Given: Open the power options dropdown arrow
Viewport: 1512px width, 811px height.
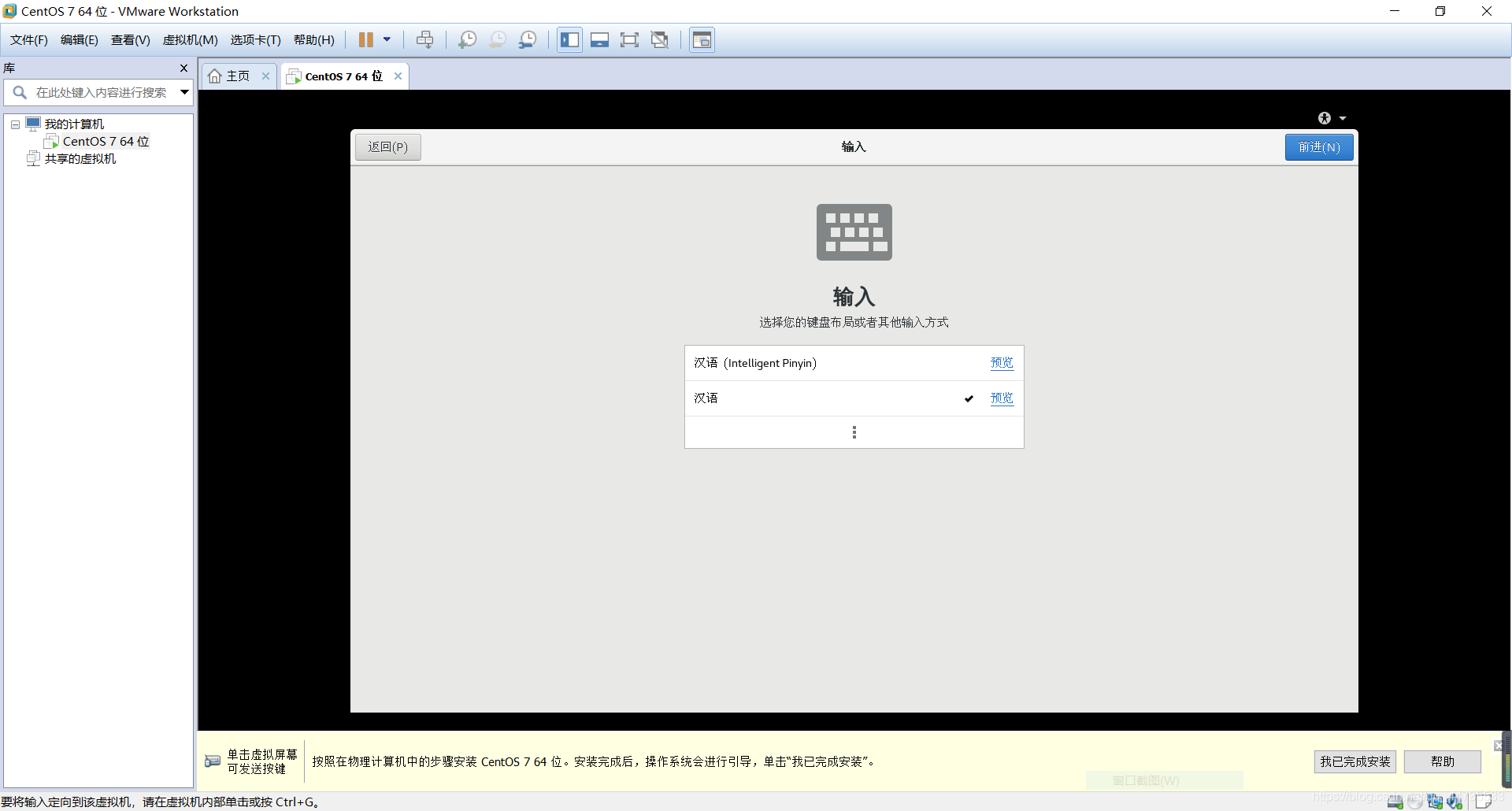Looking at the screenshot, I should (x=387, y=39).
